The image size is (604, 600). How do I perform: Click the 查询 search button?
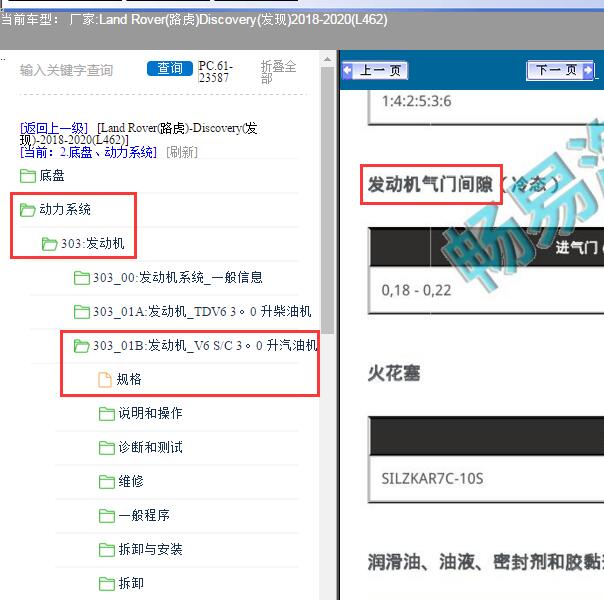169,69
